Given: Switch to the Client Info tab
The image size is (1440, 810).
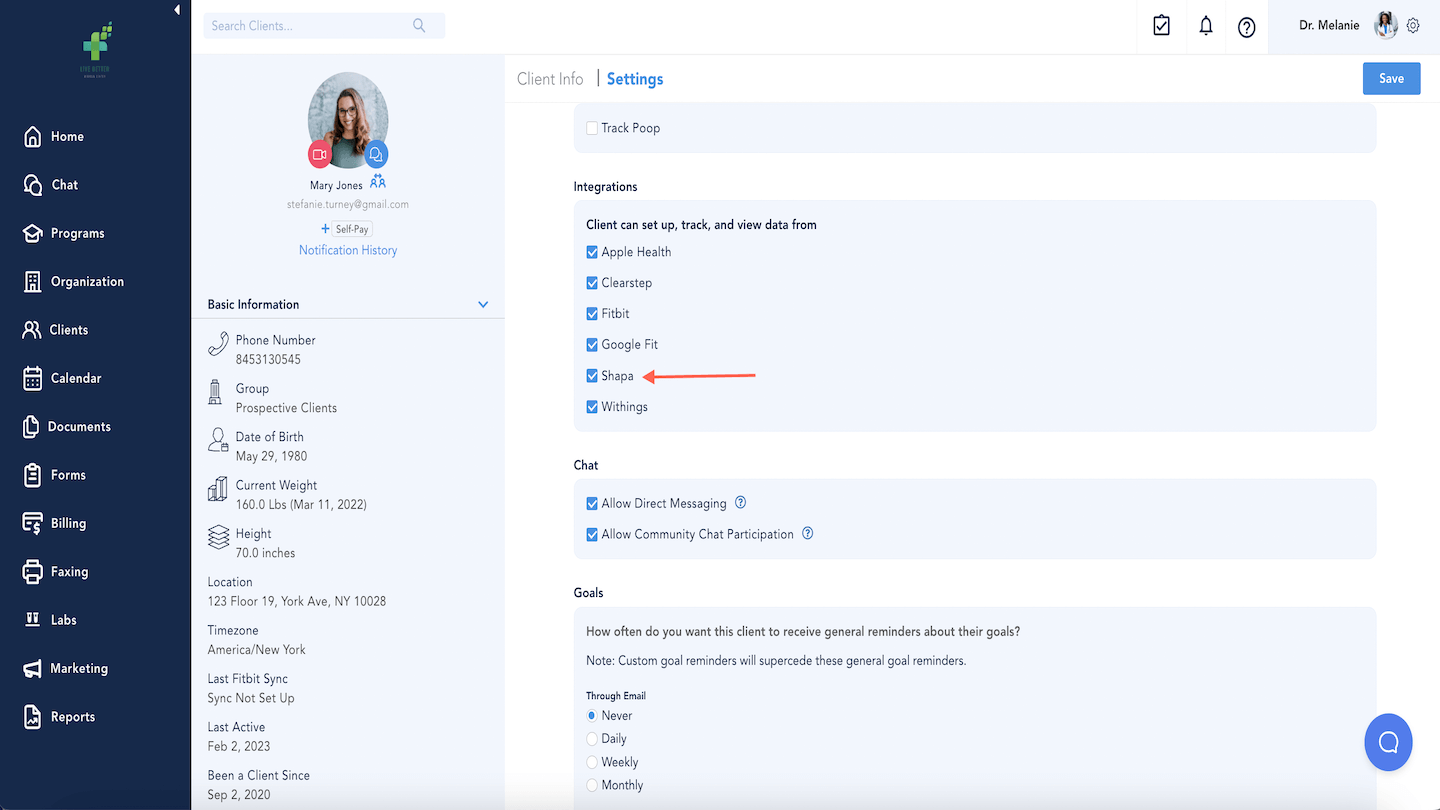Looking at the screenshot, I should pyautogui.click(x=550, y=79).
